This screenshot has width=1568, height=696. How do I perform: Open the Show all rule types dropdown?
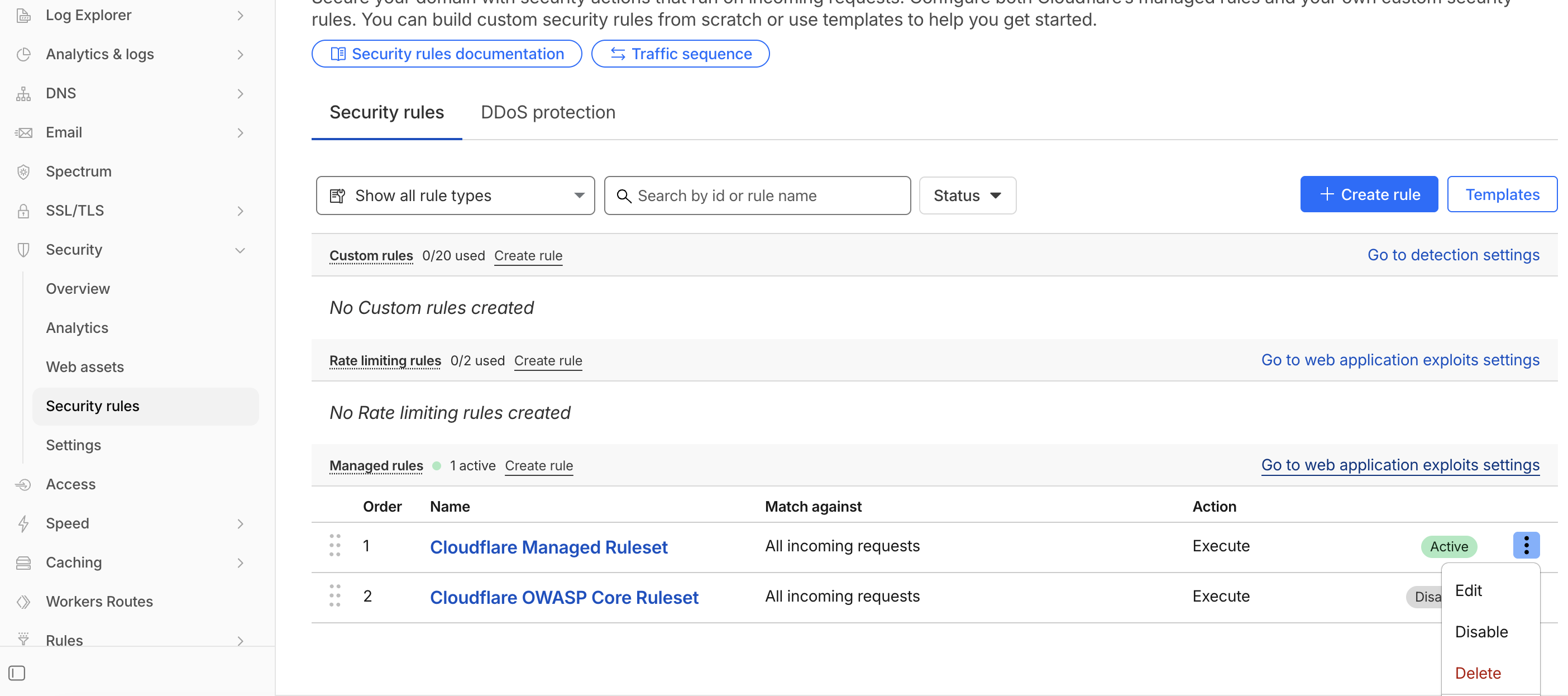click(x=455, y=196)
